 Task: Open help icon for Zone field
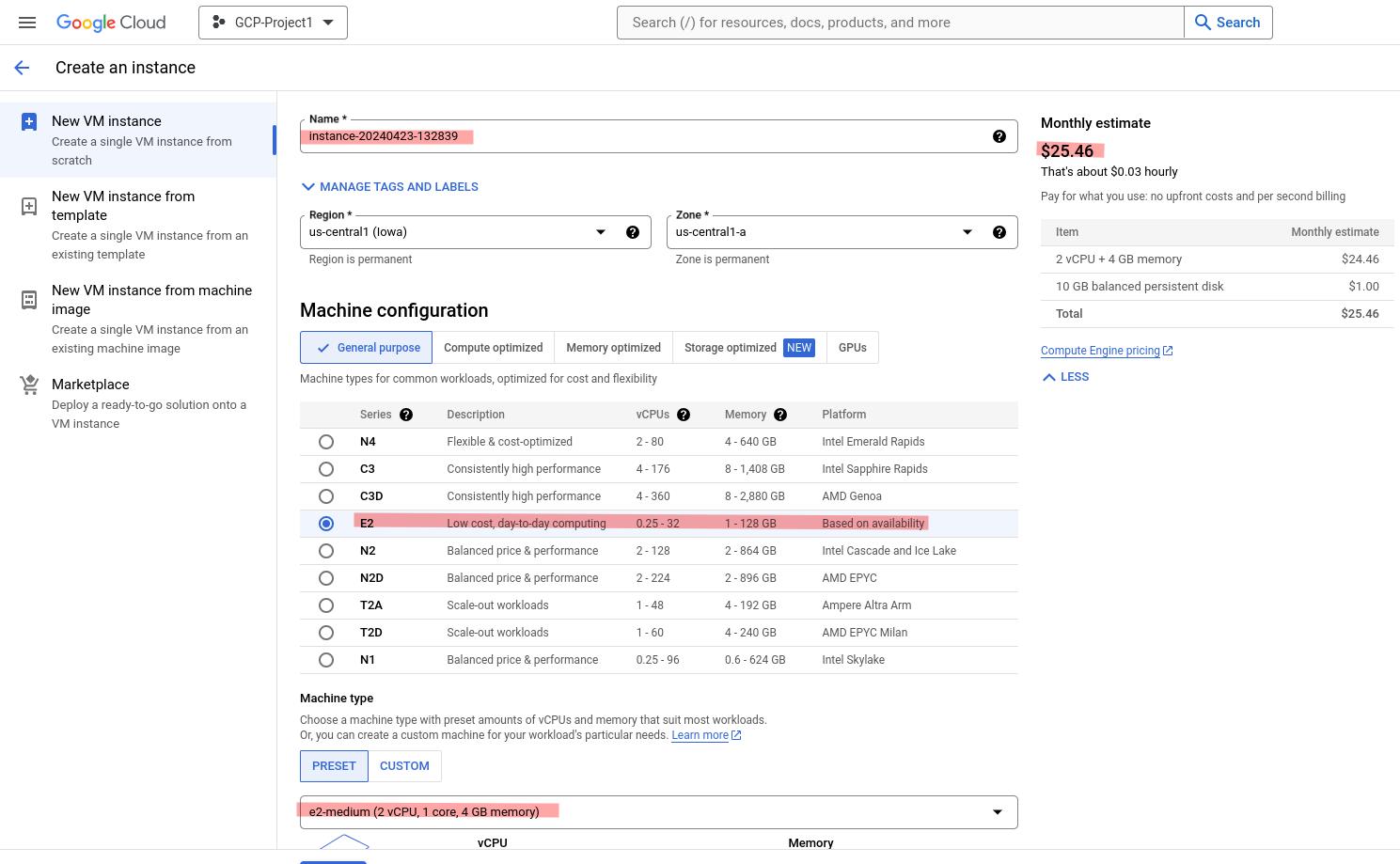[x=999, y=232]
